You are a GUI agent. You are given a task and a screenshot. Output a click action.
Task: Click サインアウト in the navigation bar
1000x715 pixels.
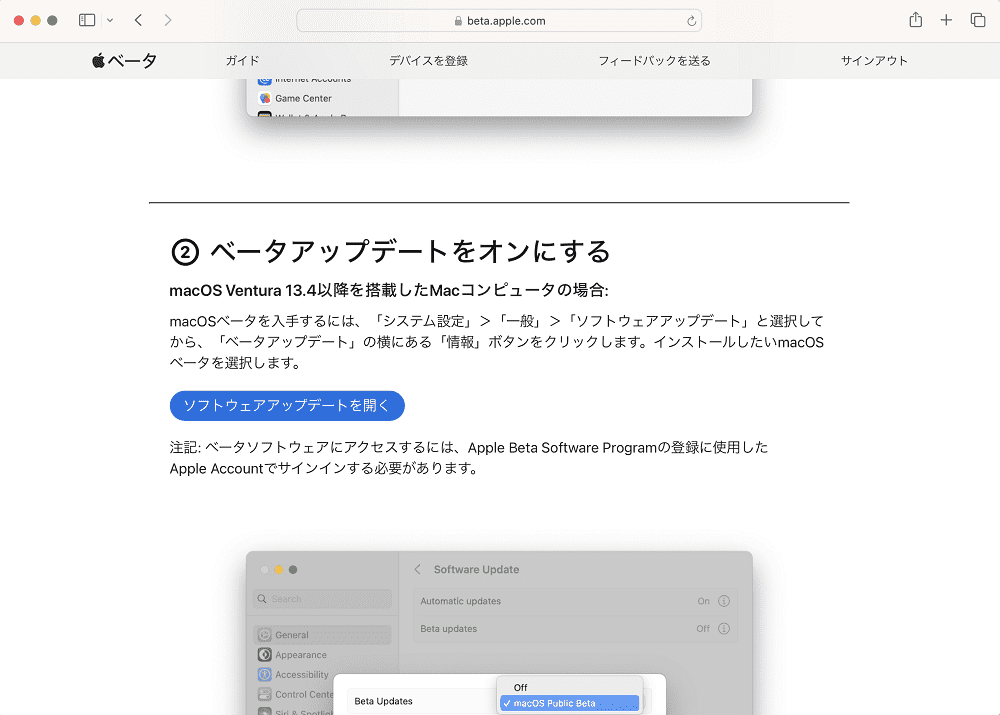[x=874, y=61]
